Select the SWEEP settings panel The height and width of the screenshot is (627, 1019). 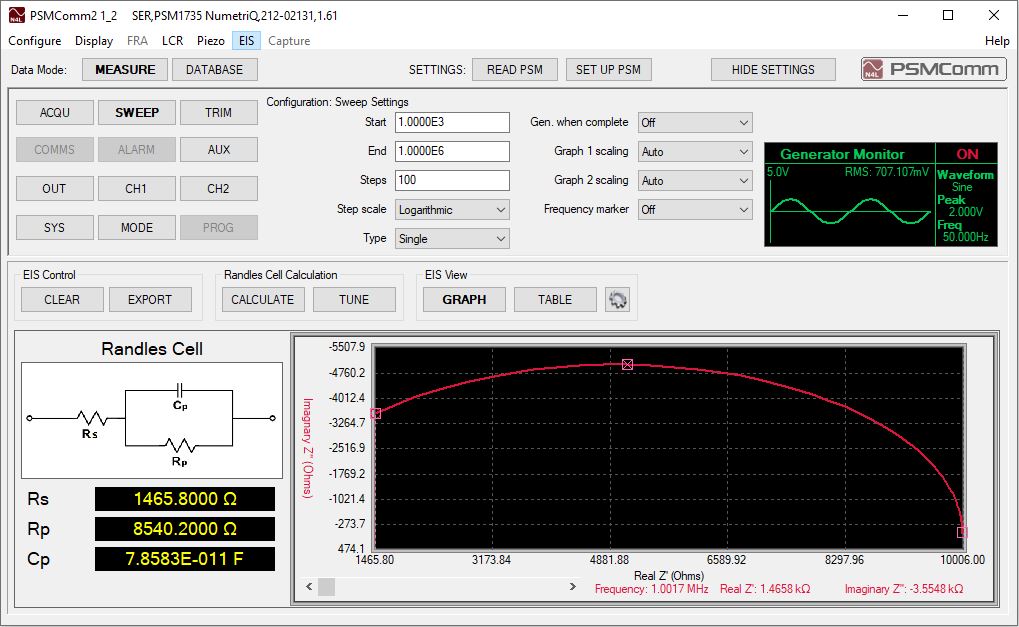click(x=136, y=112)
